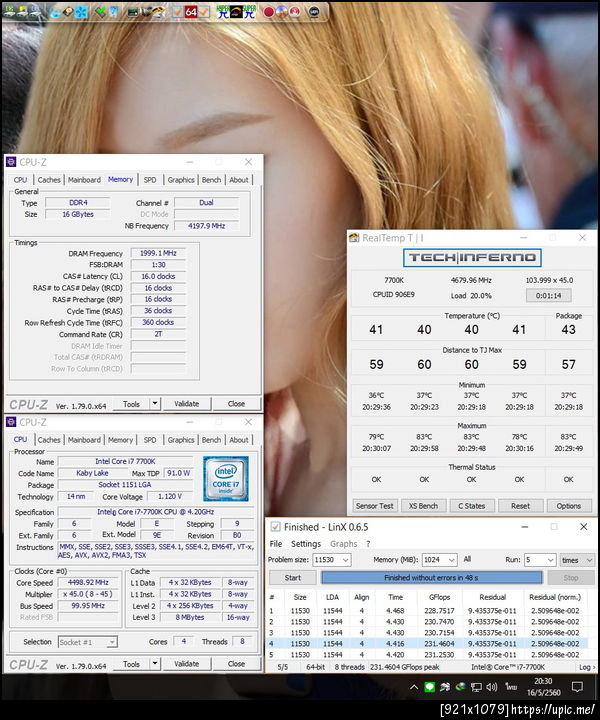The image size is (600, 720).
Task: Open SPD tab in the memory-timings CPU-Z window
Action: pos(150,180)
